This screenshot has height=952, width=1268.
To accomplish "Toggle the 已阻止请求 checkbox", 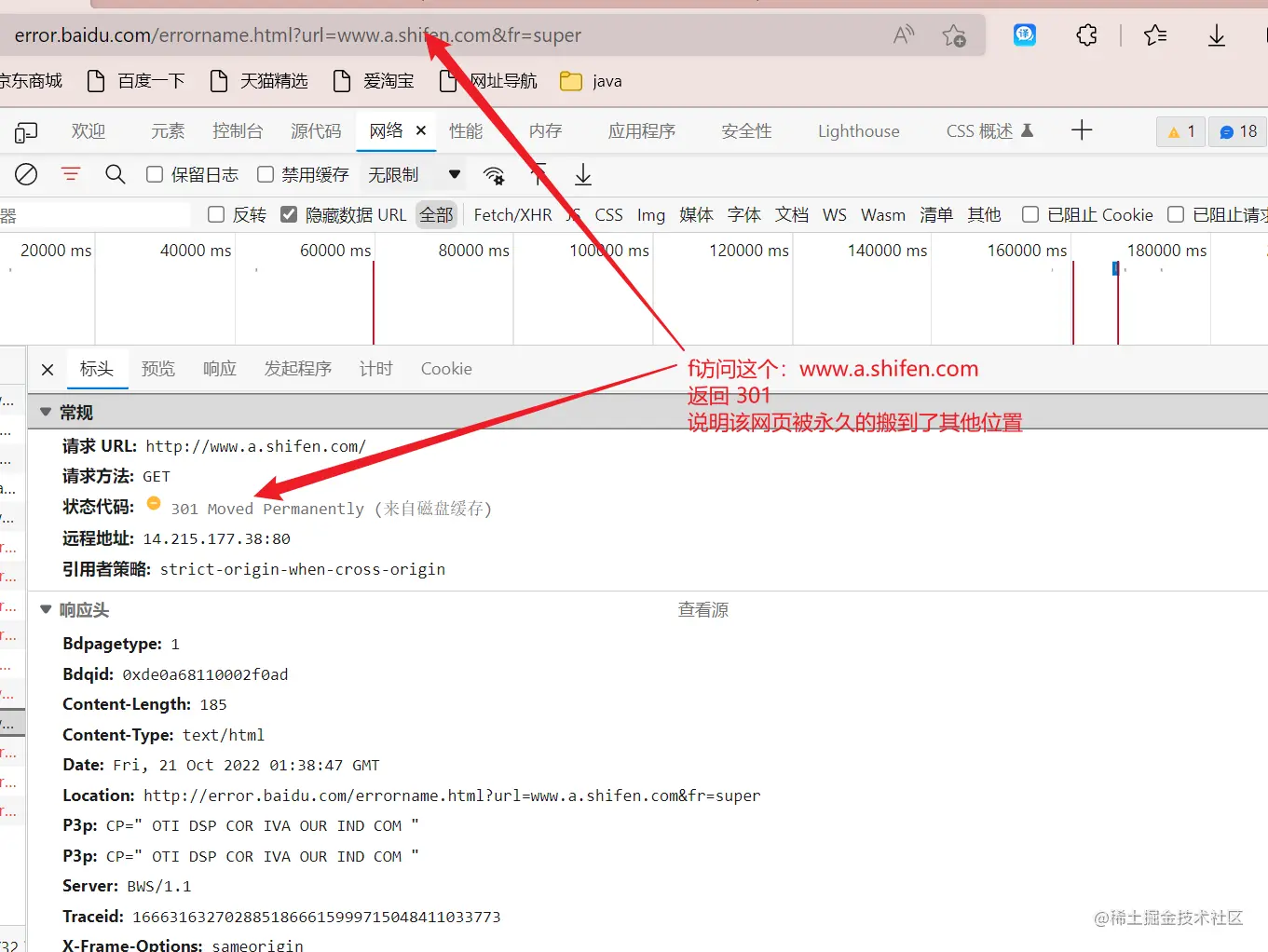I will click(x=1176, y=215).
